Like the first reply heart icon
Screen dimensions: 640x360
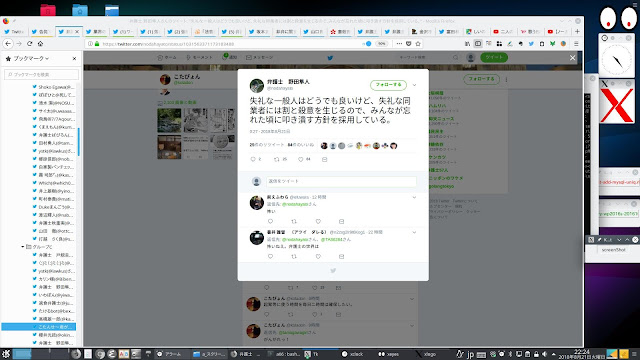(318, 221)
